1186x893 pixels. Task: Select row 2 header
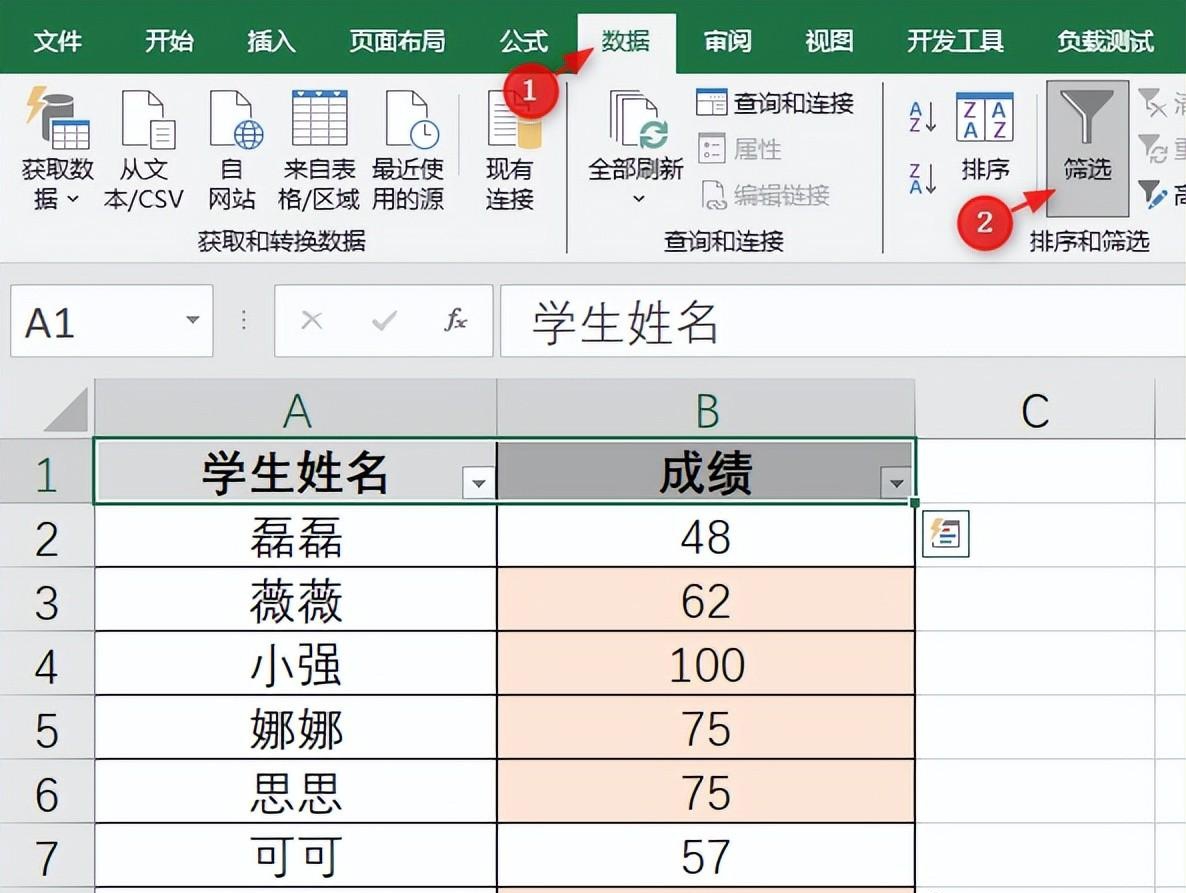pos(46,535)
